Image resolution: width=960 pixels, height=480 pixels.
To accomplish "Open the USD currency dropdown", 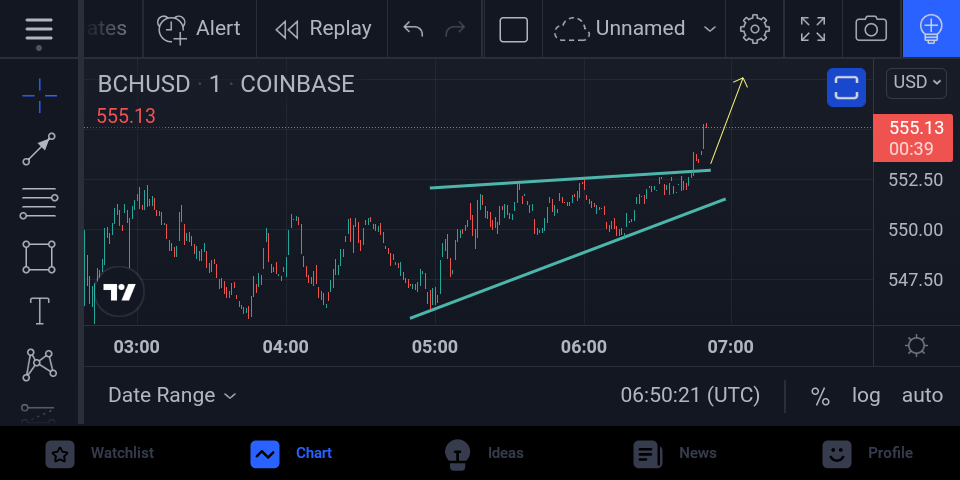I will pos(916,83).
